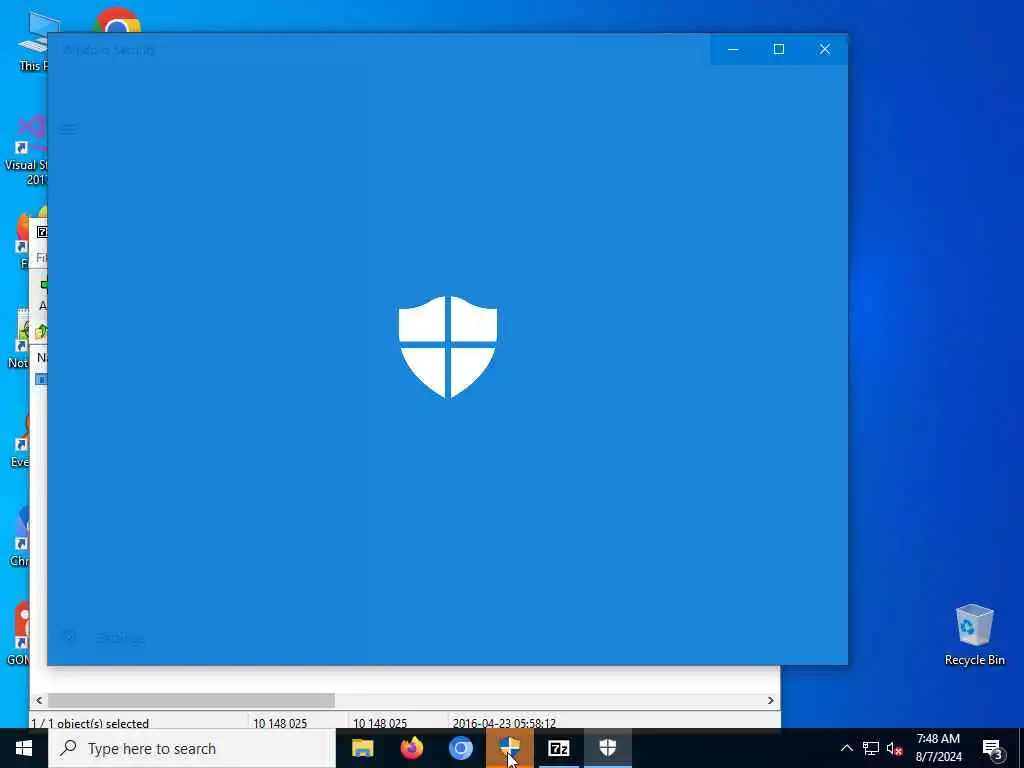
Task: Launch Firefox from the taskbar
Action: [x=411, y=748]
